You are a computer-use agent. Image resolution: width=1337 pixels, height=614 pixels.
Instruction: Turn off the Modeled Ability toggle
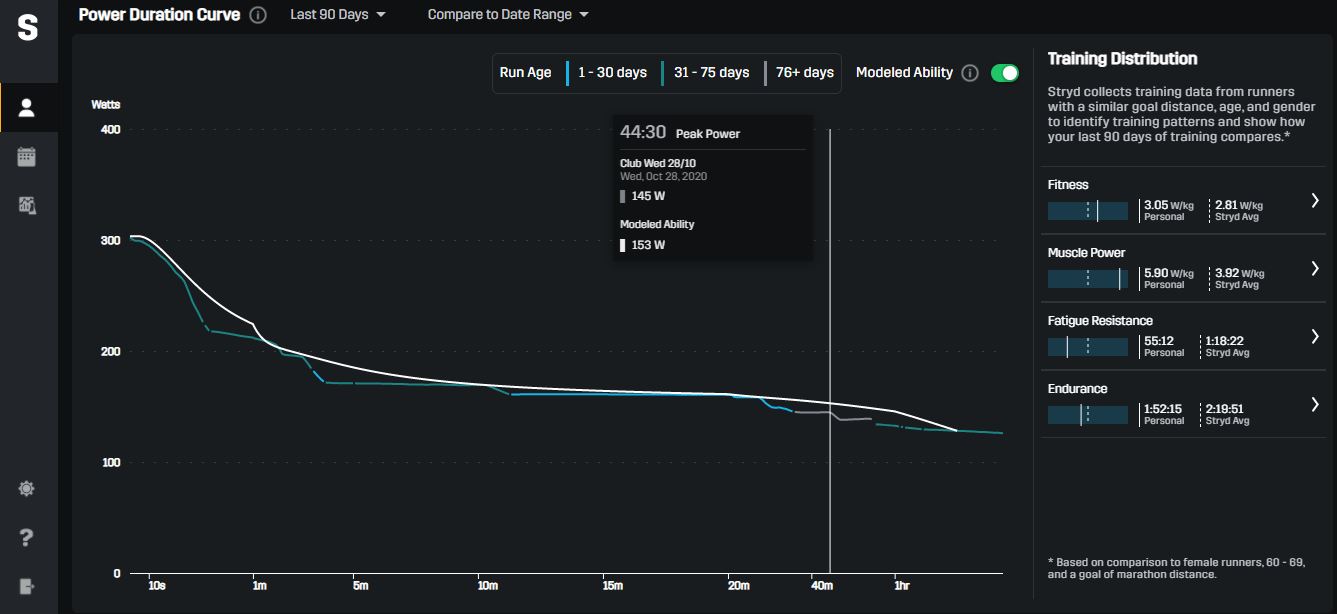(1004, 73)
